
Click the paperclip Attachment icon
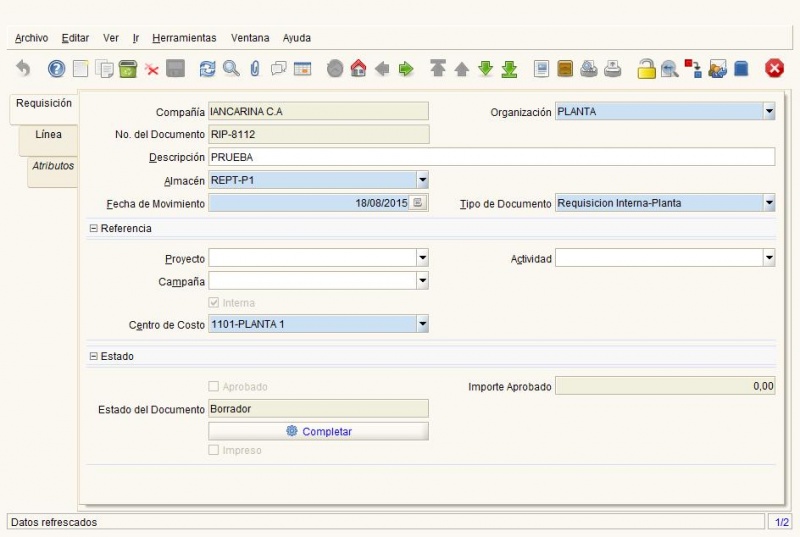pos(255,68)
